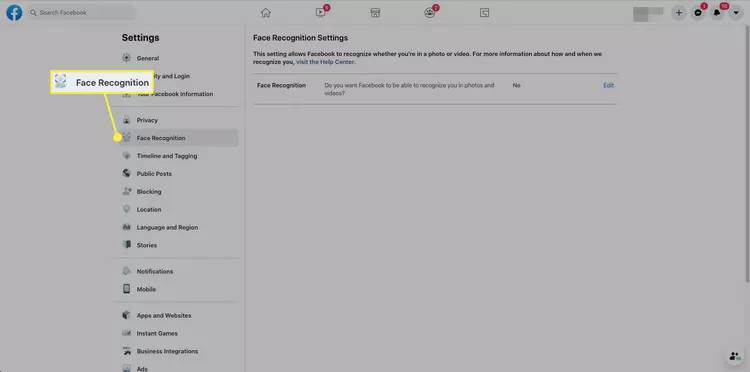Open the Notifications bell icon
Screen dimensions: 750x372
tap(717, 13)
